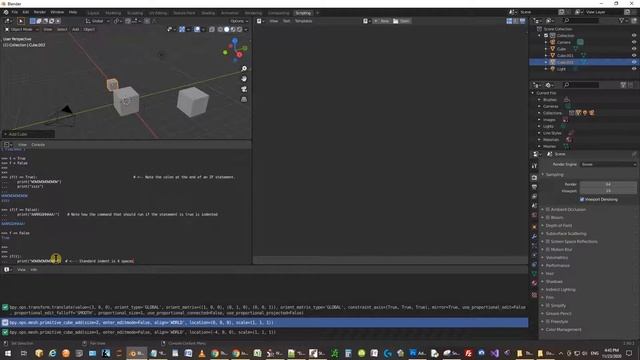Open the Render properties tab icon
This screenshot has width=640, height=360.
(534, 178)
